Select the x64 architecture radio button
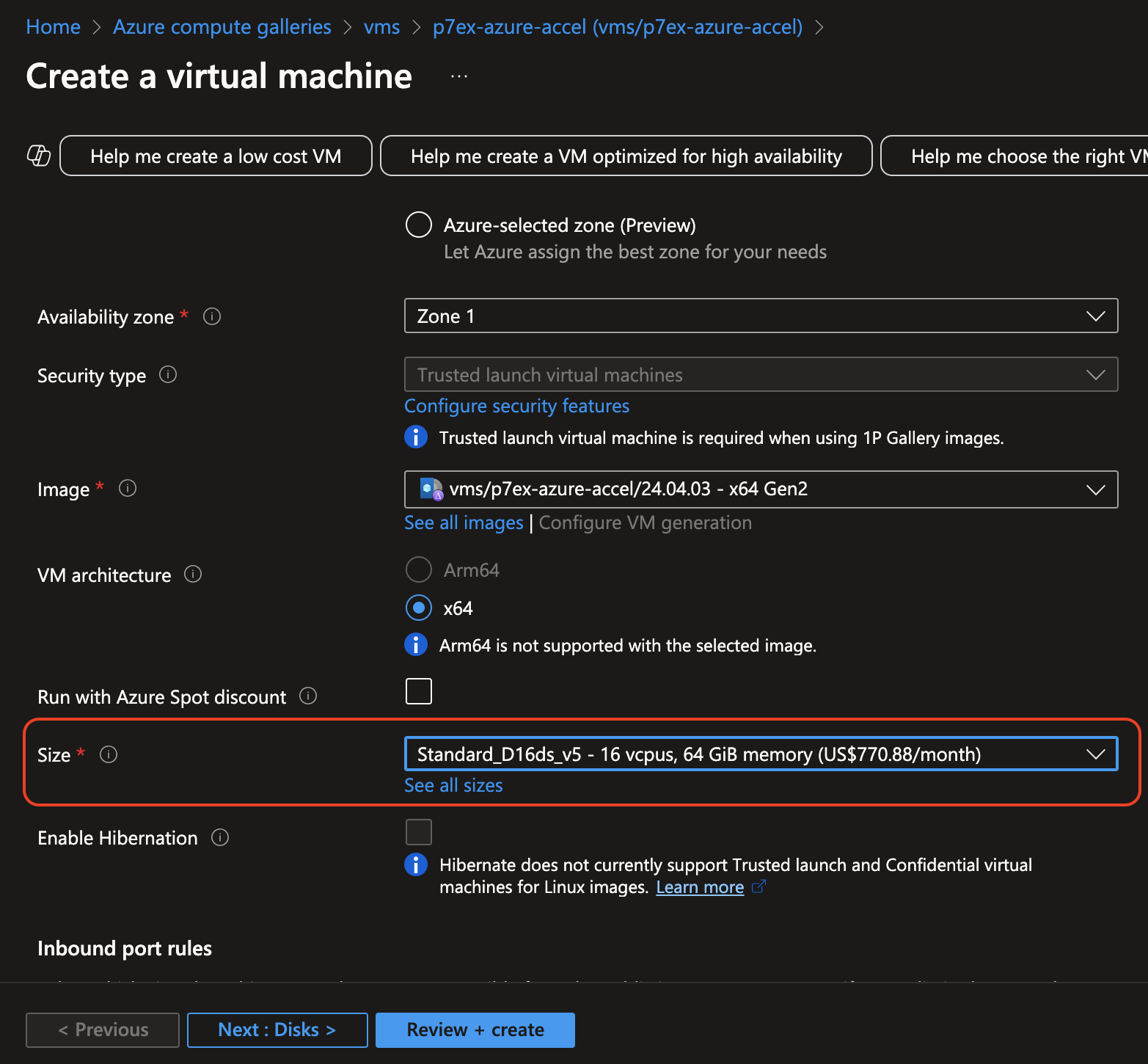Screen dimensions: 1148x1064 coord(419,608)
